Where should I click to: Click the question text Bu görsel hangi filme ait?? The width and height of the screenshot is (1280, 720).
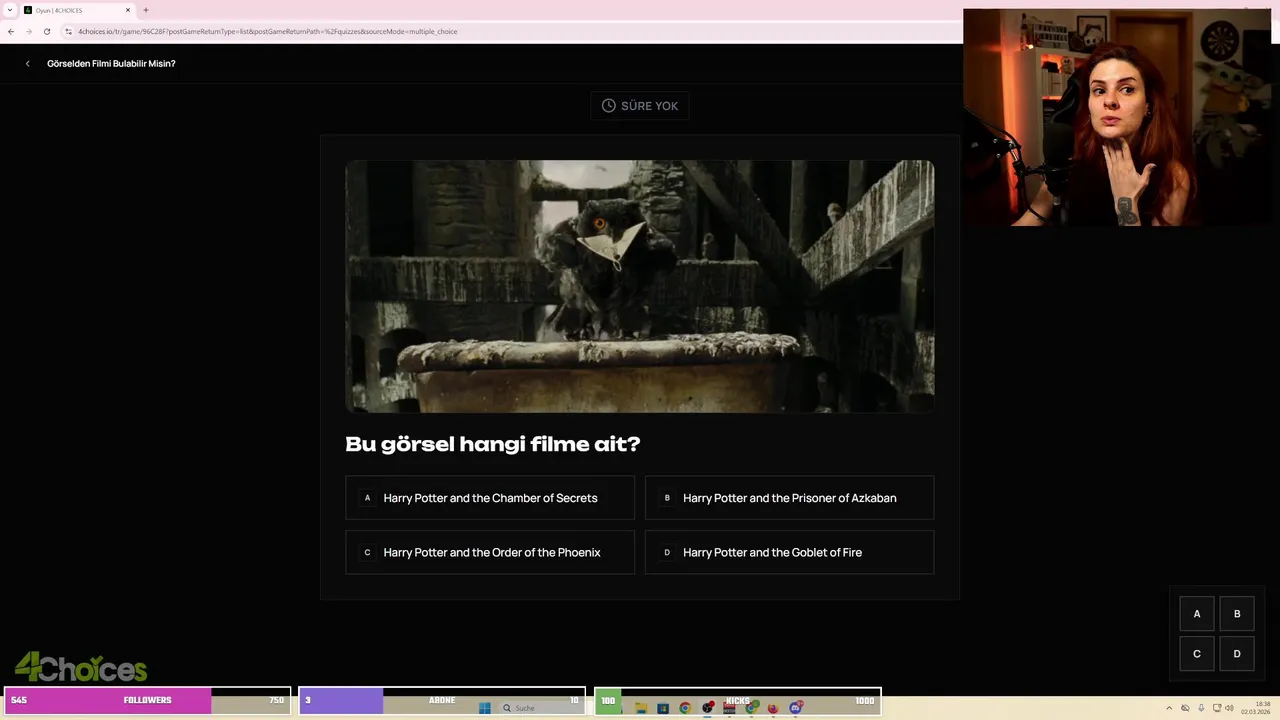pos(492,444)
